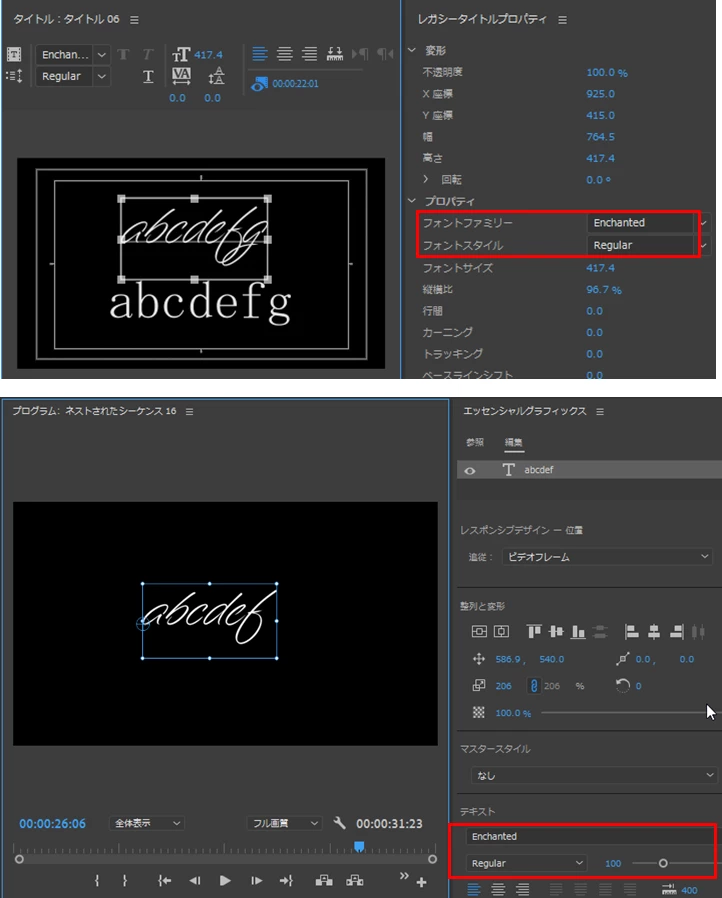Viewport: 722px width, 898px height.
Task: Align title text right
Action: (309, 54)
